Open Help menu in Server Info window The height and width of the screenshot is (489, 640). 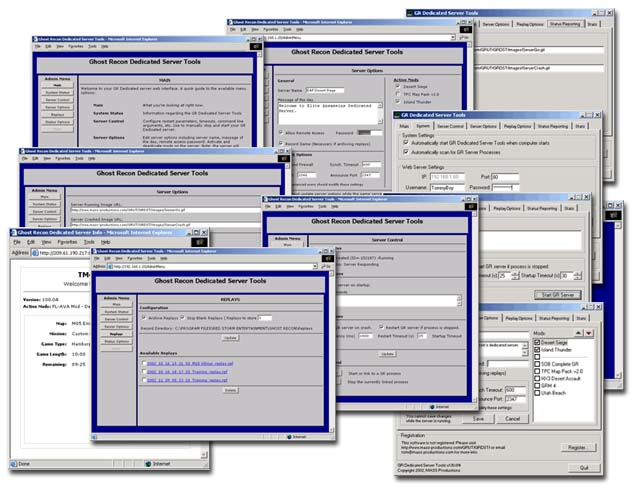click(x=106, y=242)
